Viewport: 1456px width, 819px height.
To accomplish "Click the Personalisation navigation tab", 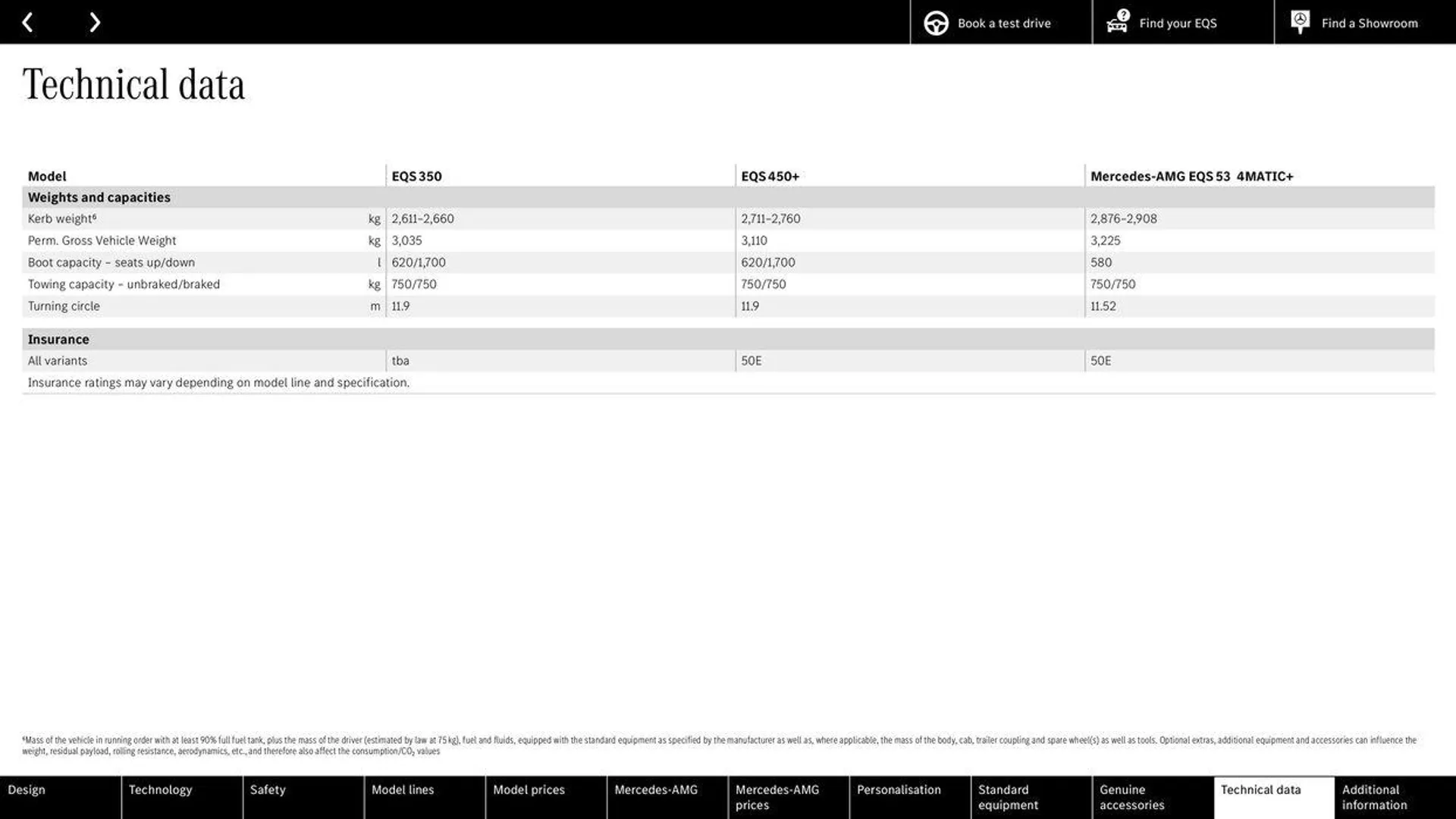I will pos(898,797).
